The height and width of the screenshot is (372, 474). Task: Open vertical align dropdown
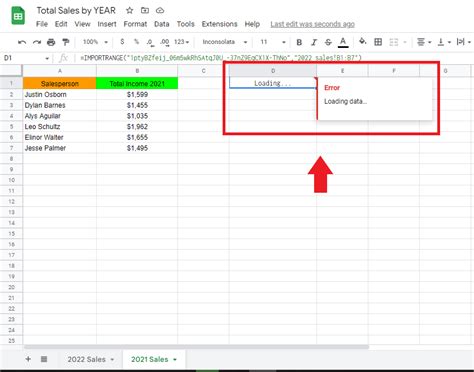click(x=444, y=42)
